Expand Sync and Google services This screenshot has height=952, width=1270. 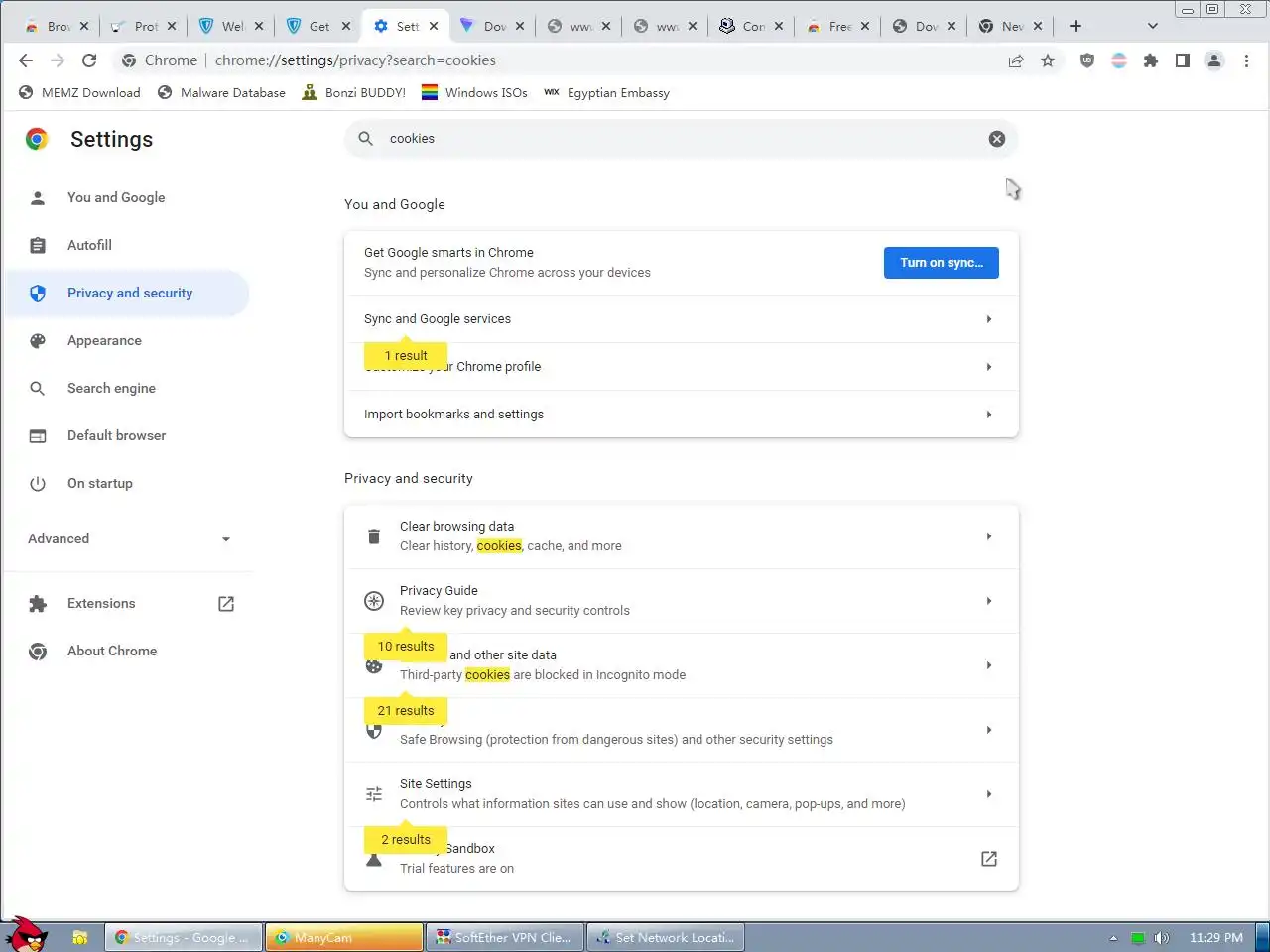point(682,319)
